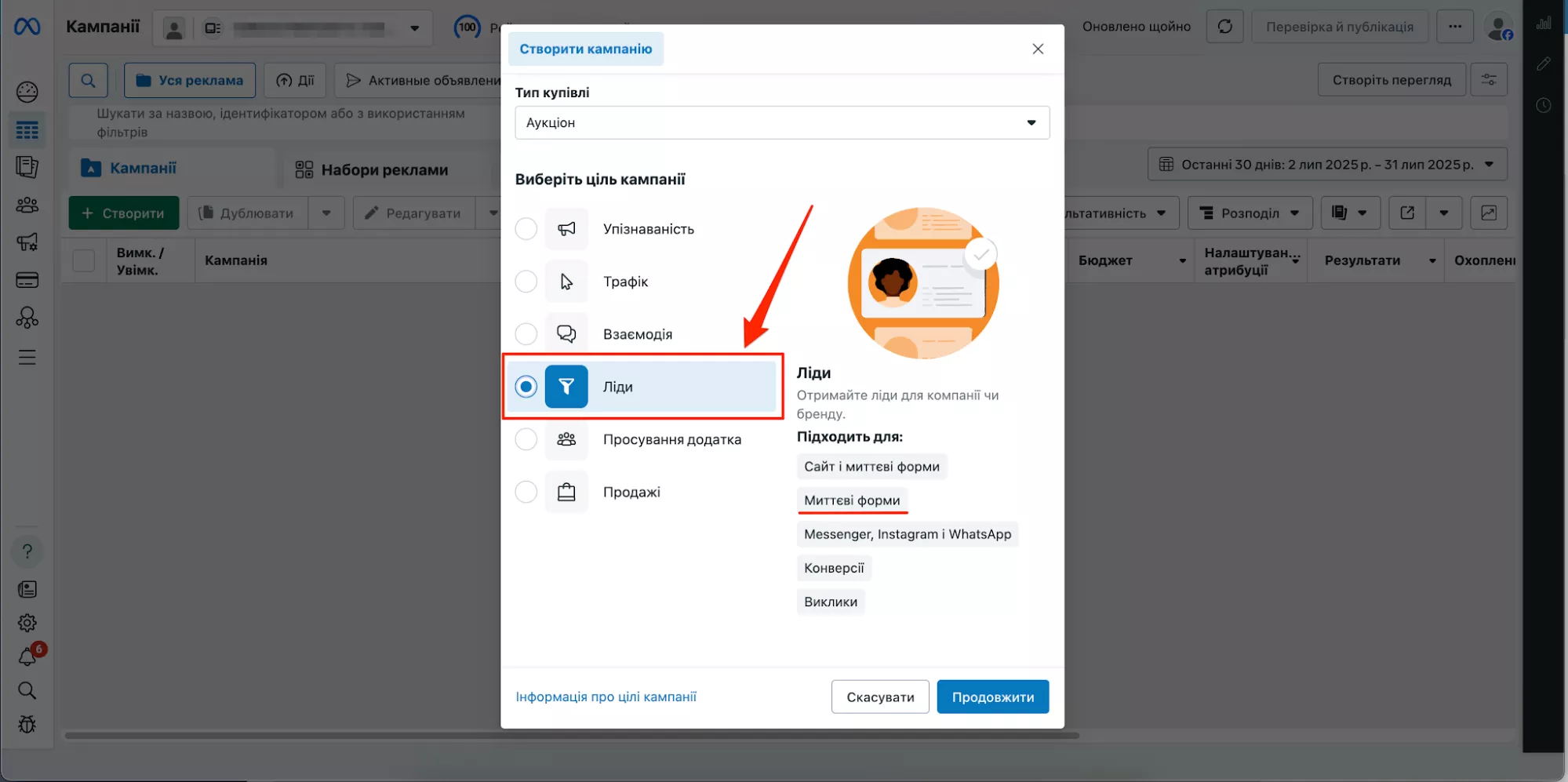Screen dimensions: 1568x782
Task: Open the Audiences people icon in sidebar
Action: pos(27,206)
